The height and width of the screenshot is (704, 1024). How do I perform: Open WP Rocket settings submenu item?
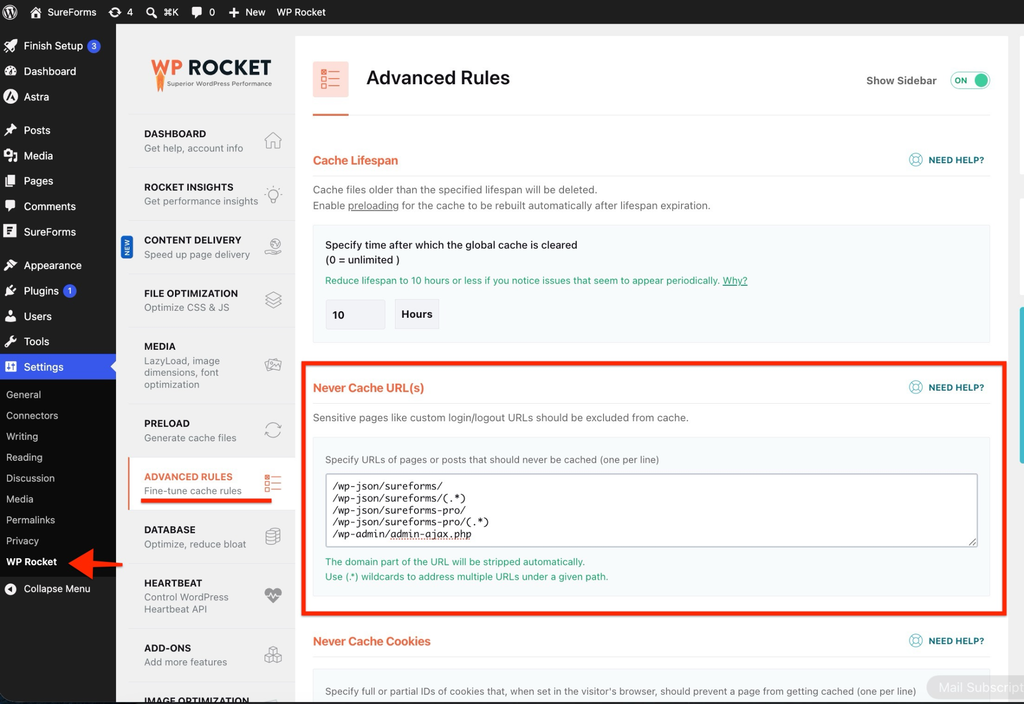pyautogui.click(x=31, y=562)
